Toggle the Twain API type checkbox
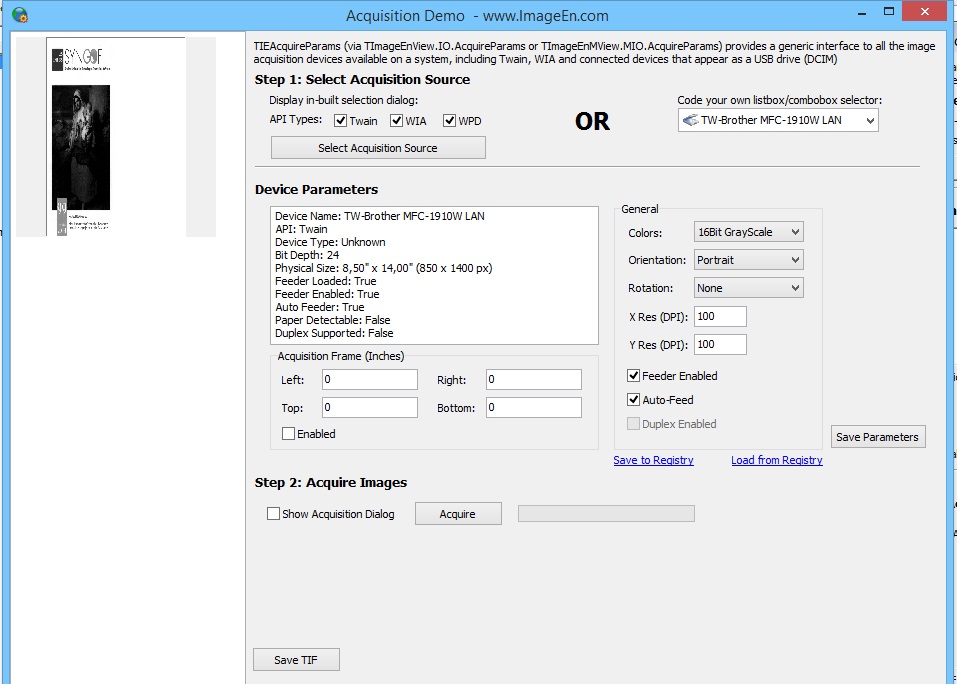The height and width of the screenshot is (684, 957). pos(341,121)
